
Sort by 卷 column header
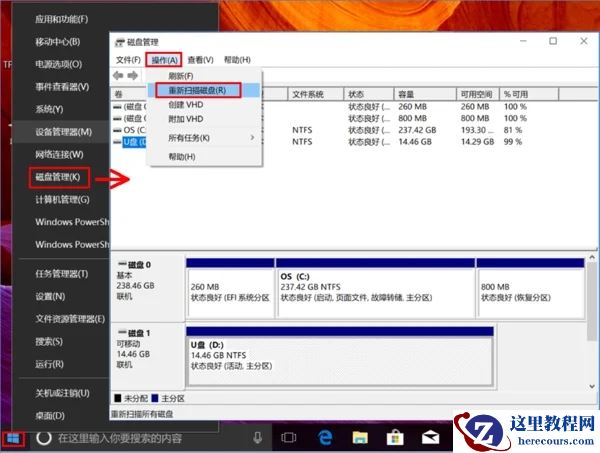(129, 94)
